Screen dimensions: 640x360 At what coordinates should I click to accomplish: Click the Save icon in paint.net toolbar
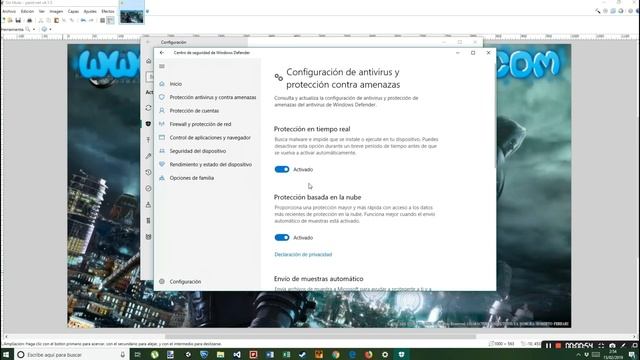[x=18, y=20]
